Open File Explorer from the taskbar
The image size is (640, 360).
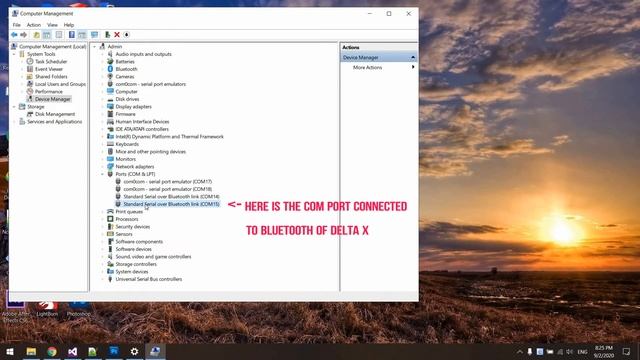(31, 351)
